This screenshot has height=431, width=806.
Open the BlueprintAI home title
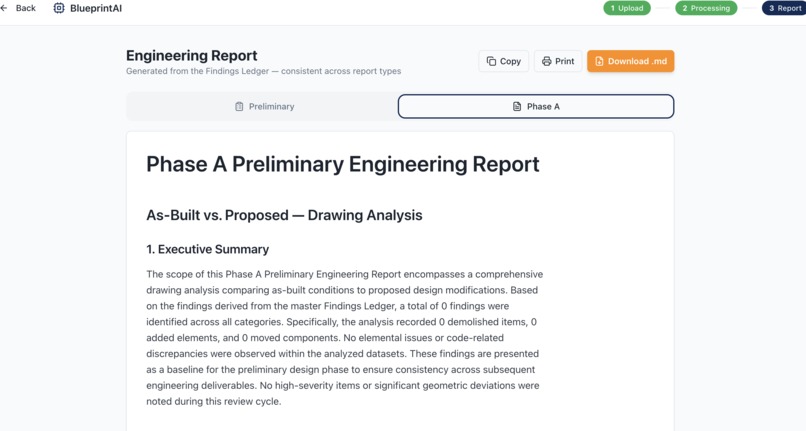pyautogui.click(x=96, y=8)
